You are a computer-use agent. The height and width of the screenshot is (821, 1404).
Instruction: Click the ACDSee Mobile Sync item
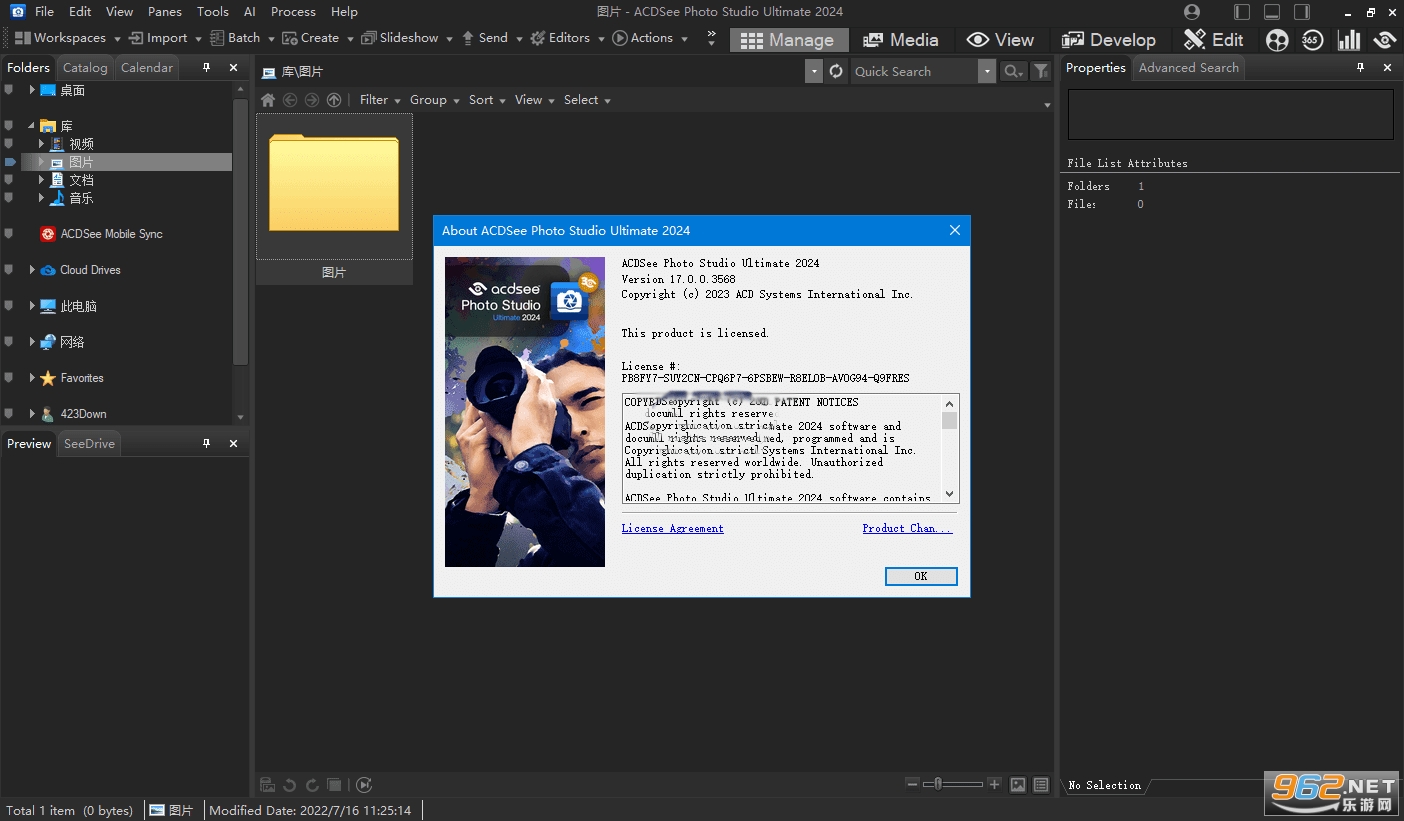[x=101, y=234]
